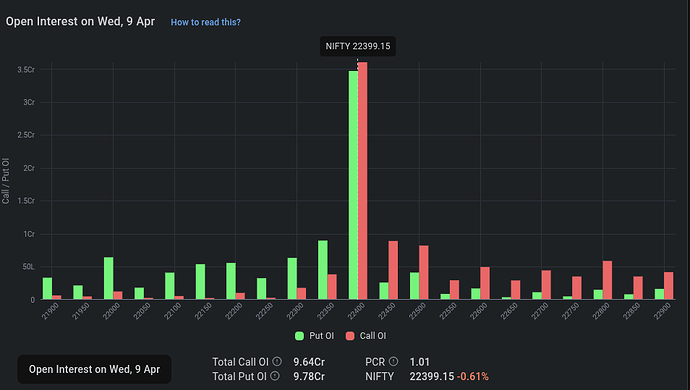This screenshot has height=390, width=690.
Task: Click the 22400 strike label on x-axis
Action: pos(356,311)
